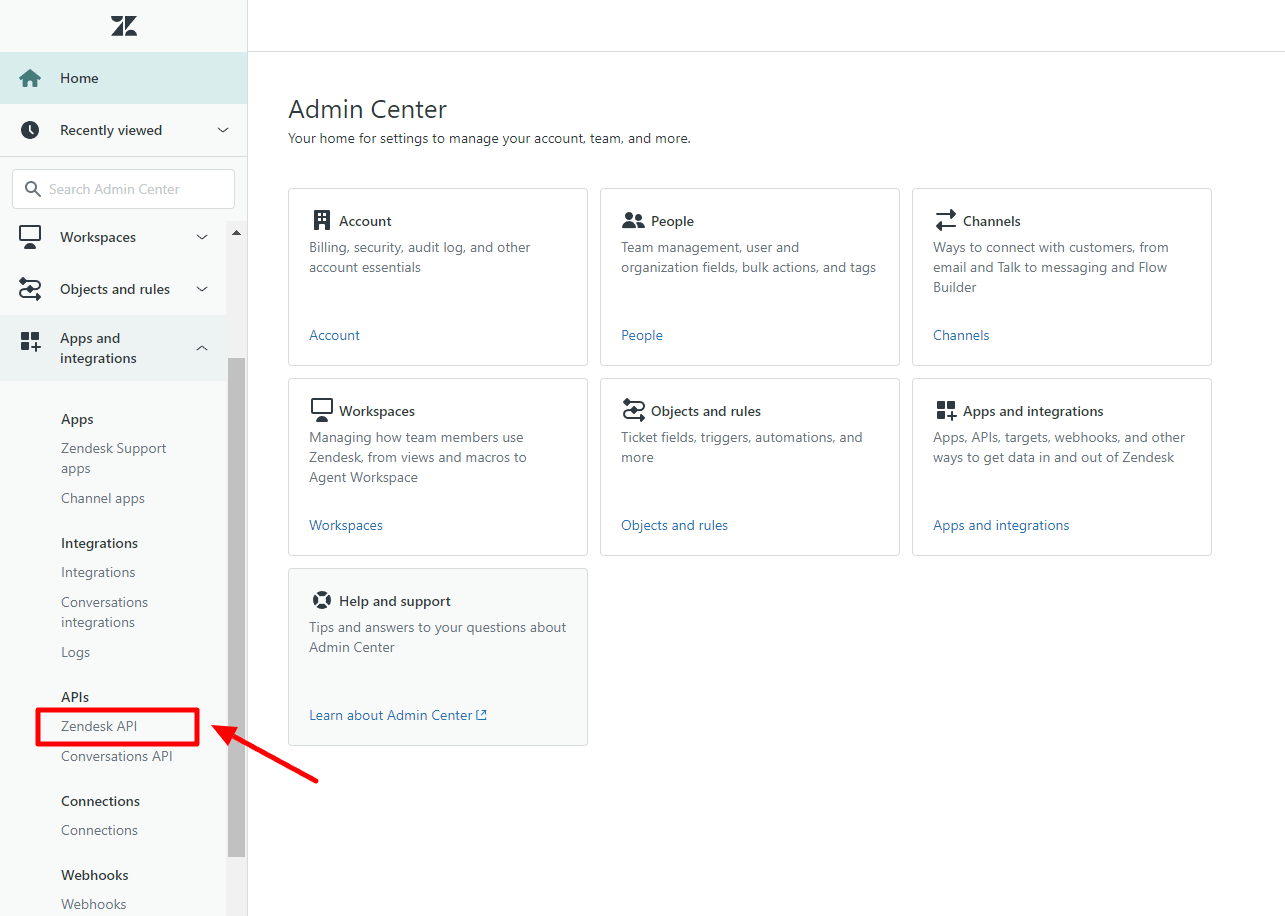Expand the Workspaces sidebar chevron
This screenshot has width=1285, height=916.
[x=202, y=237]
